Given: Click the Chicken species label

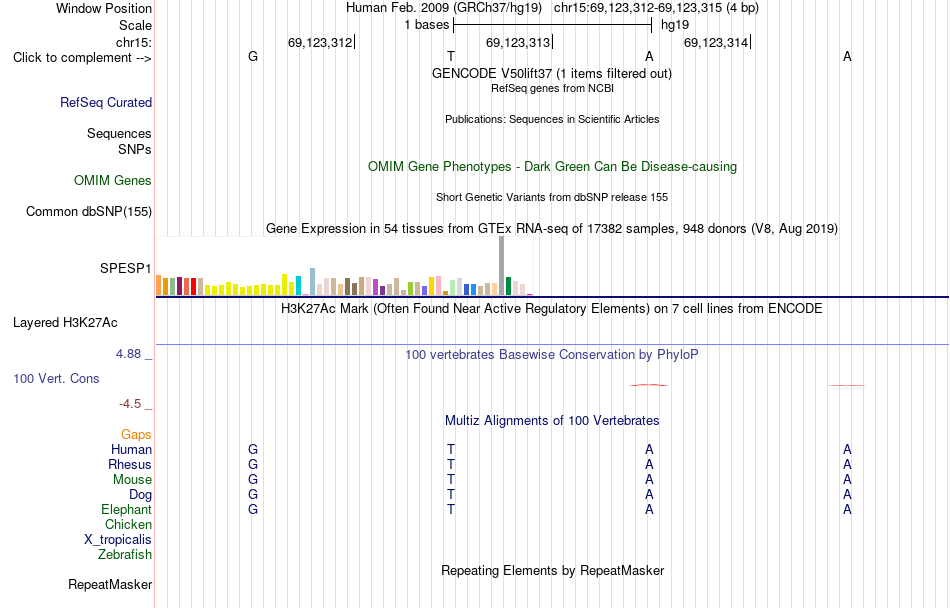Looking at the screenshot, I should tap(128, 524).
